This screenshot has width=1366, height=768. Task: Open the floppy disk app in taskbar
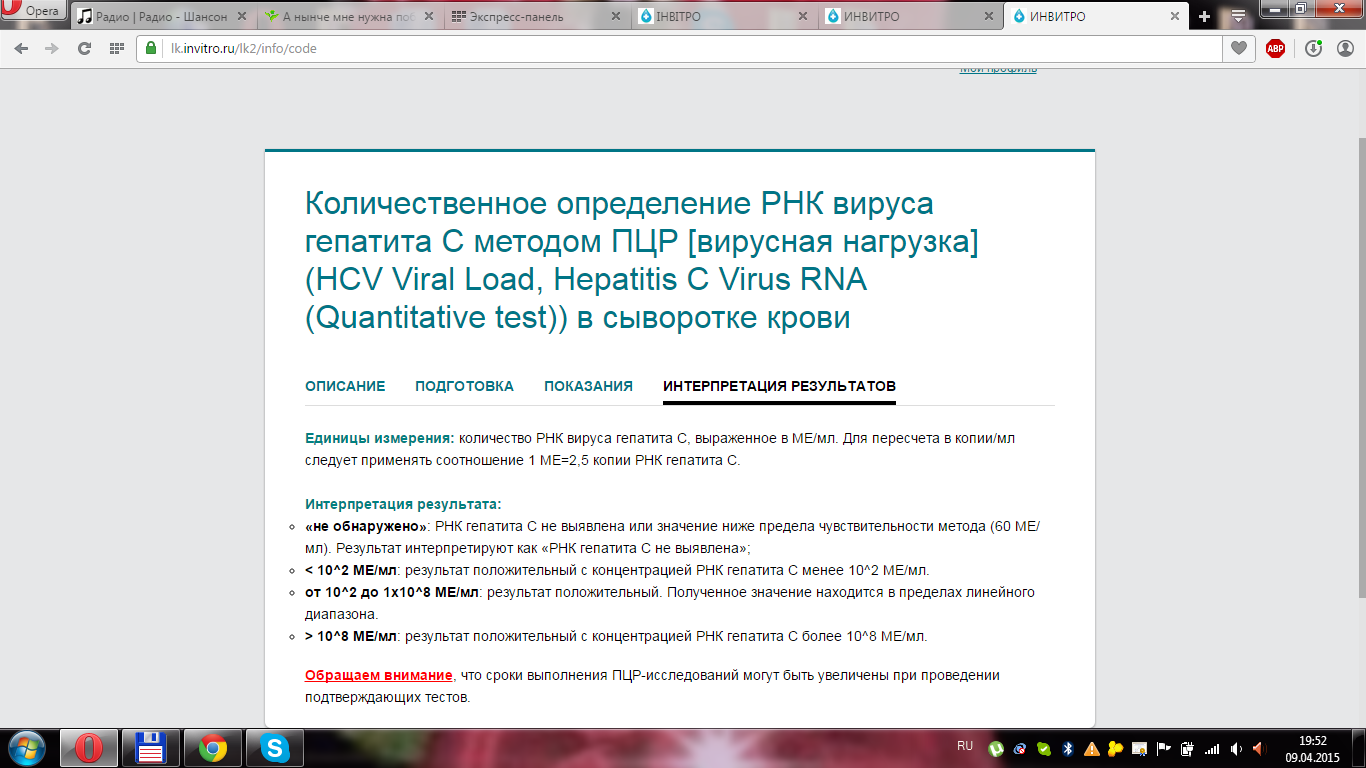point(150,748)
